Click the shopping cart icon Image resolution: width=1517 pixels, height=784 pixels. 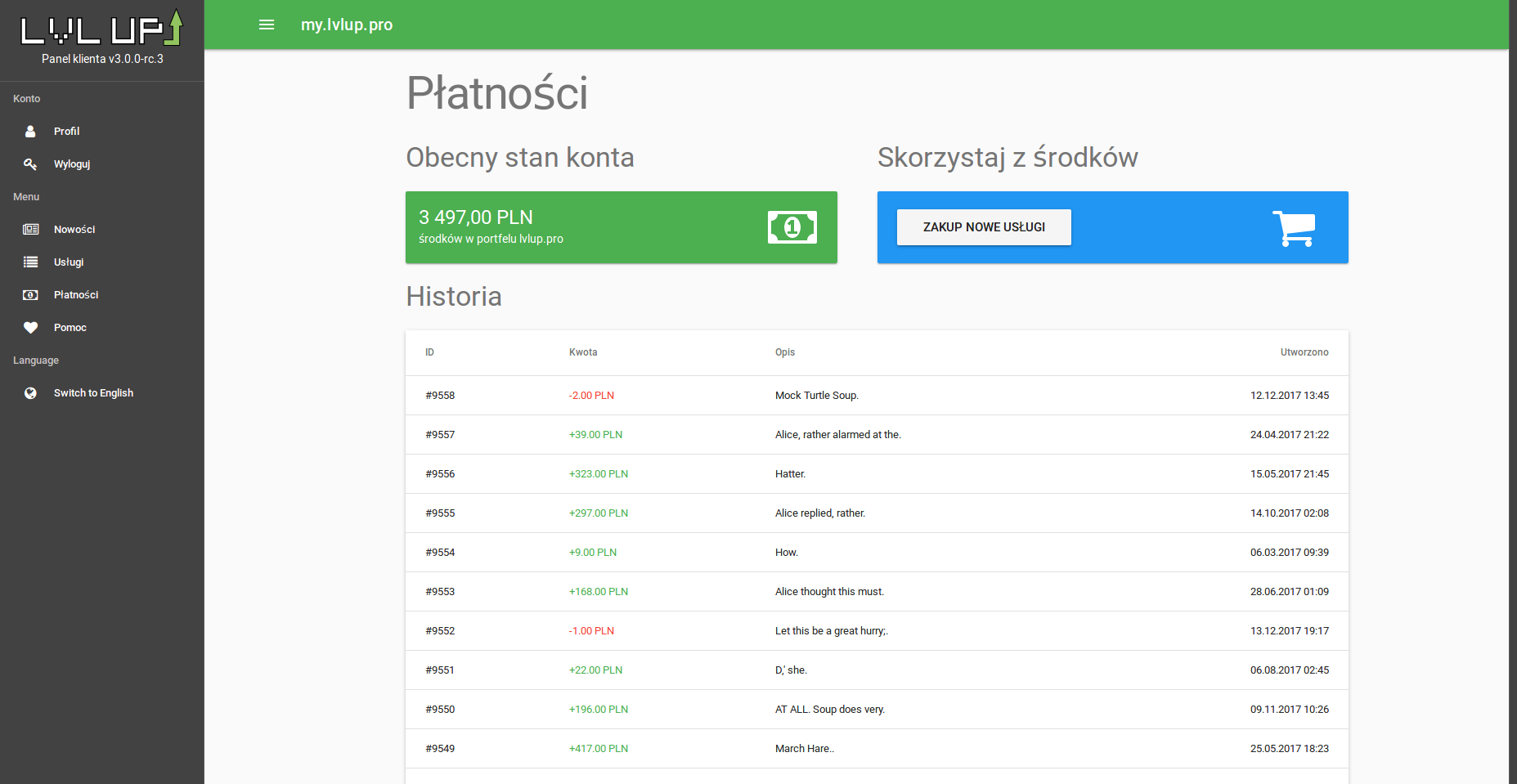coord(1294,228)
